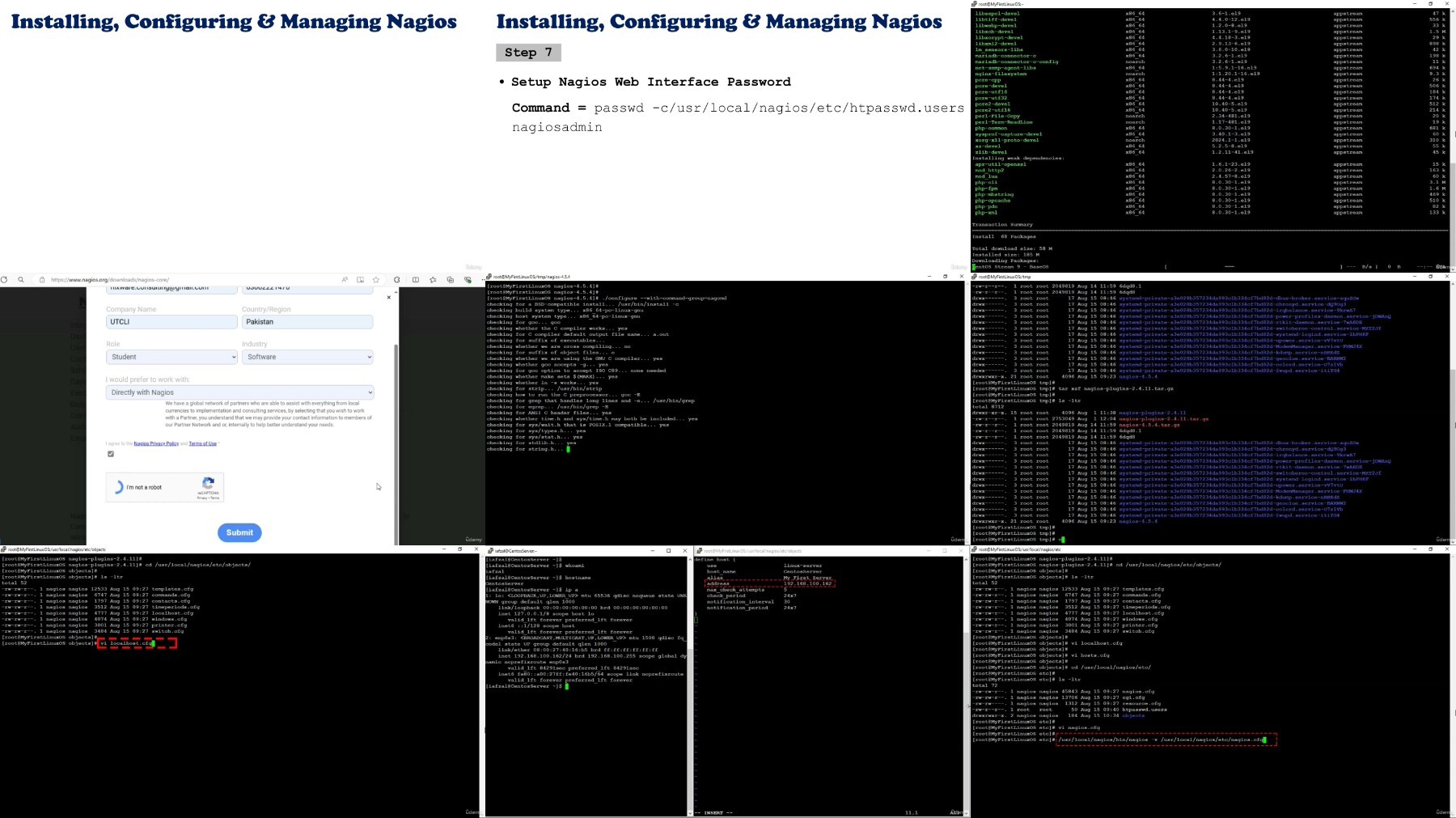This screenshot has width=1456, height=818.
Task: Click the 'ip a' command line in CentosServer terminal
Action: click(x=531, y=590)
